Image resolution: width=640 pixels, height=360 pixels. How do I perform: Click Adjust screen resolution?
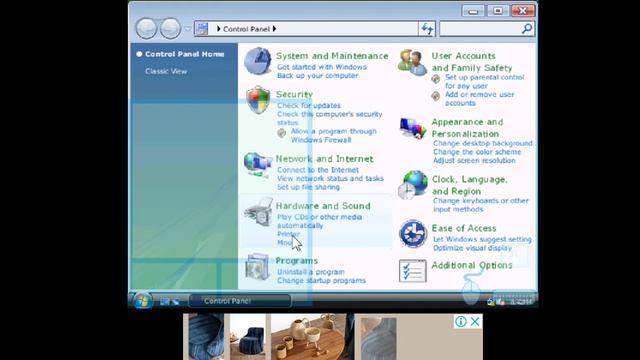(474, 160)
